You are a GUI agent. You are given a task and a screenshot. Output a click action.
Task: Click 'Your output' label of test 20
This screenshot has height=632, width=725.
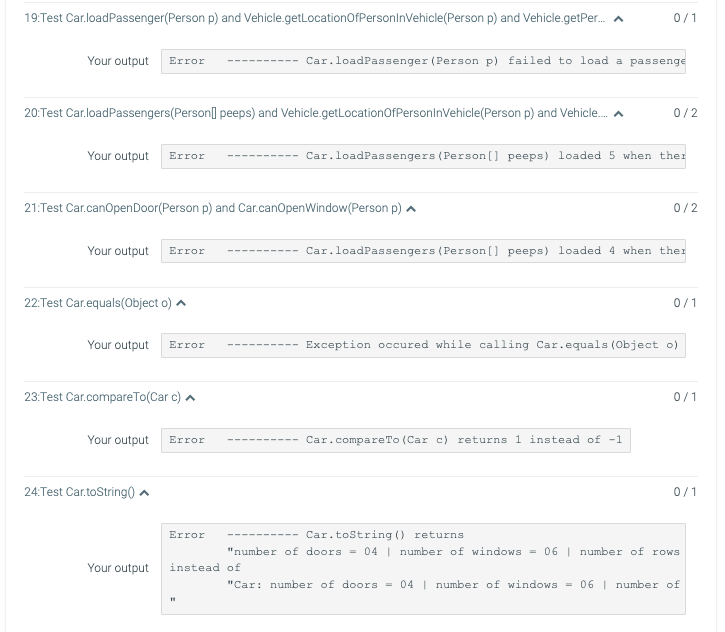click(118, 156)
